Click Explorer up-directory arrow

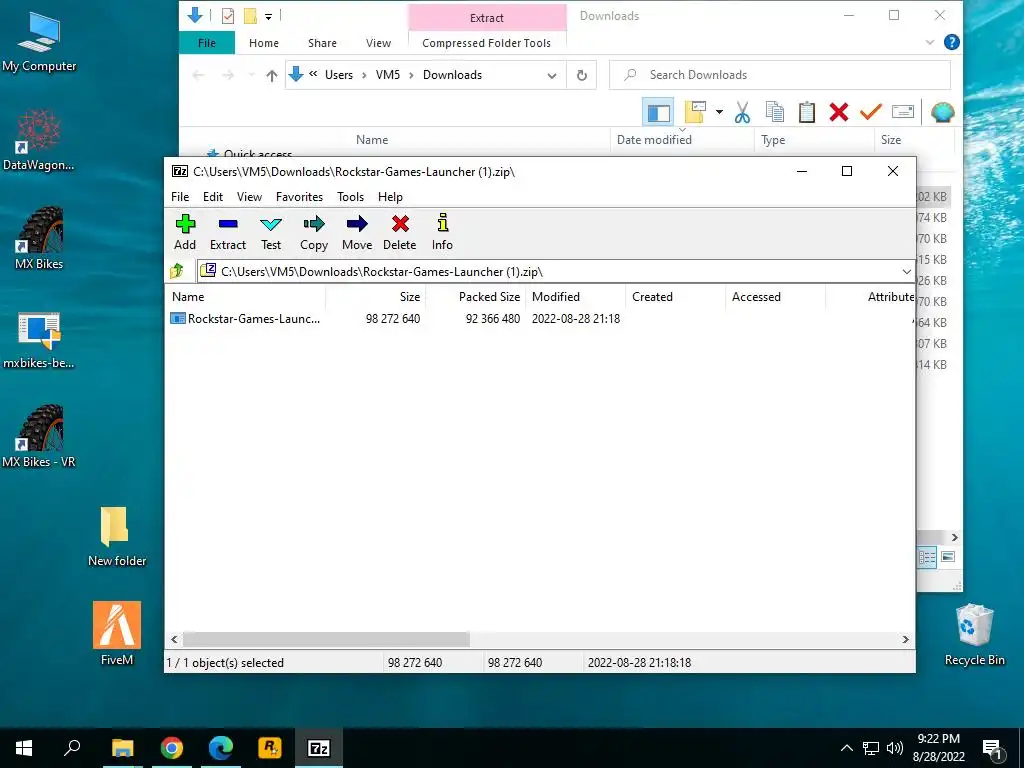click(272, 75)
